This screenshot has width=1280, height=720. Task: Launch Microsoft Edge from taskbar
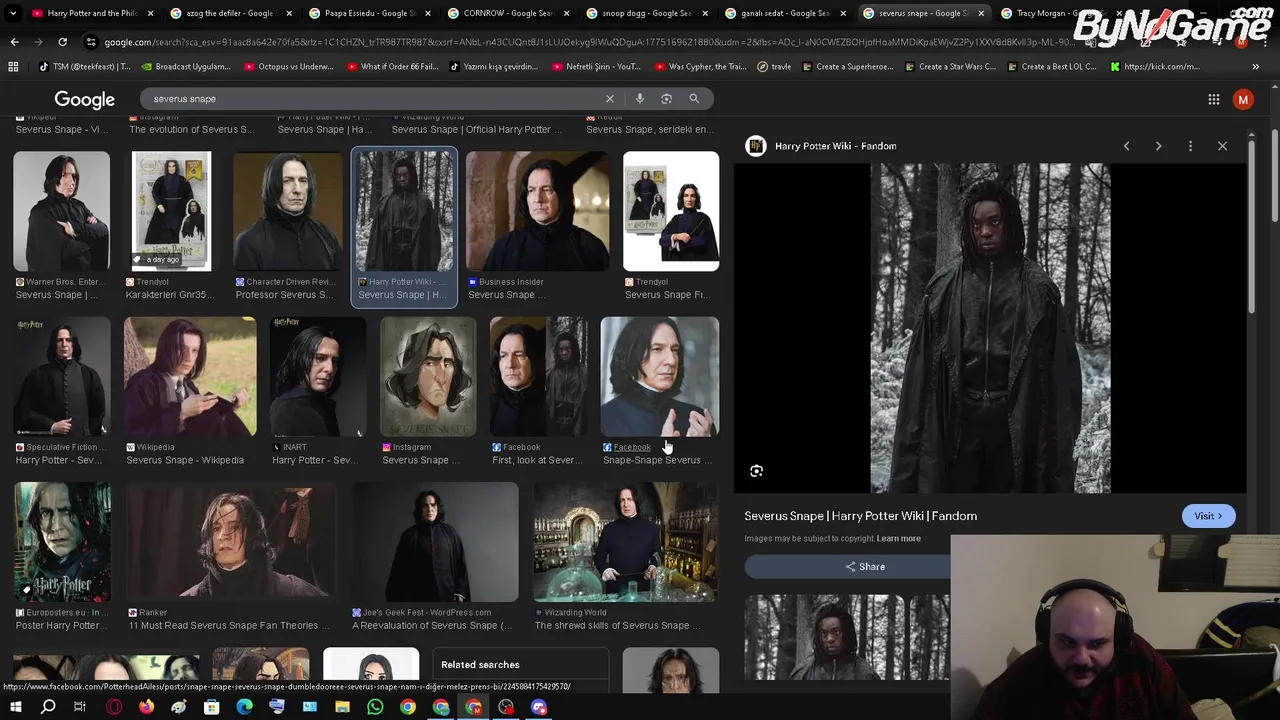pos(244,707)
